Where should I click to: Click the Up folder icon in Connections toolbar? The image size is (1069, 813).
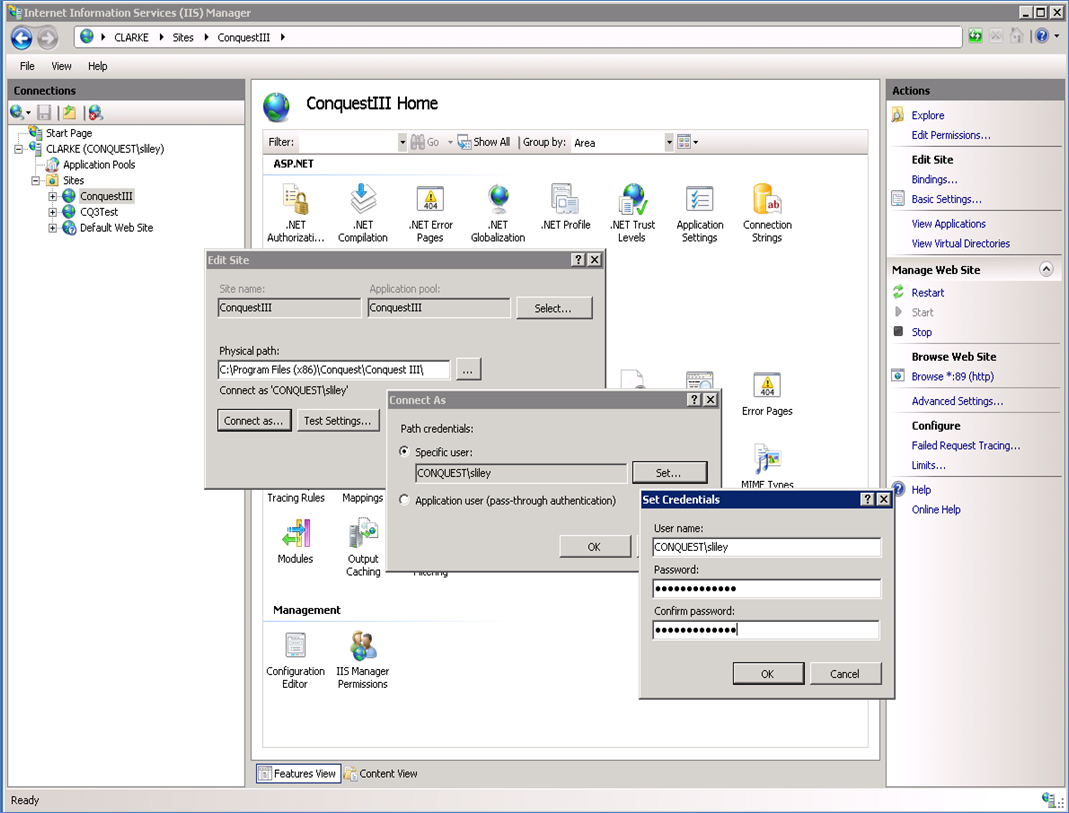(69, 112)
